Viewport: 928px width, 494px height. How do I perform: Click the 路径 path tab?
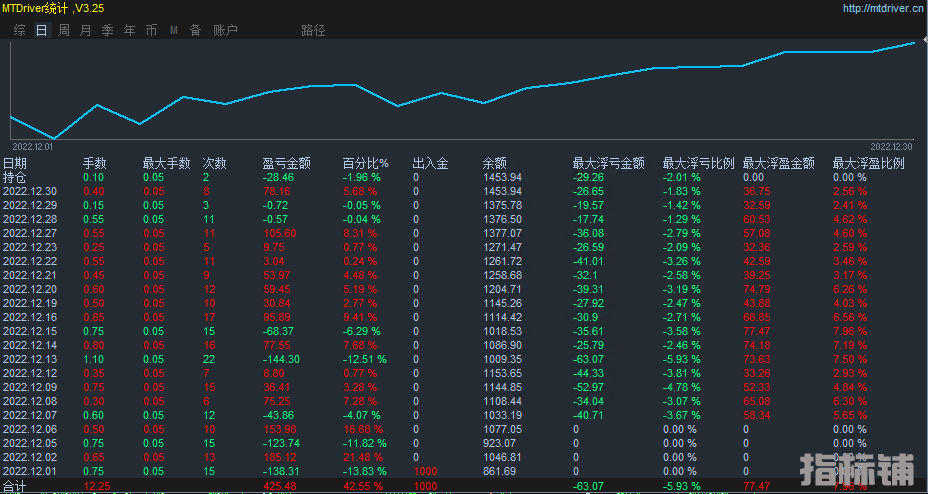pos(313,30)
